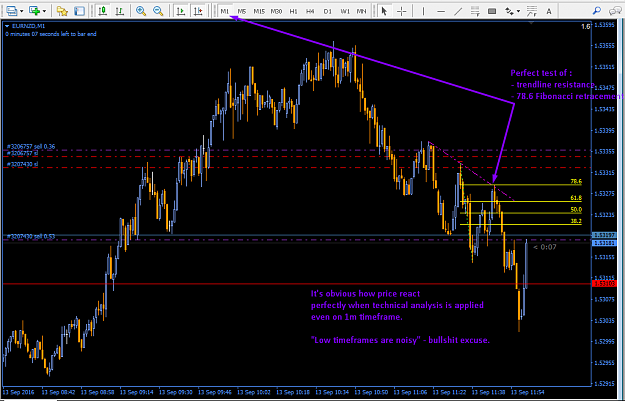Toggle auto scroll to latest bar

[x=181, y=11]
